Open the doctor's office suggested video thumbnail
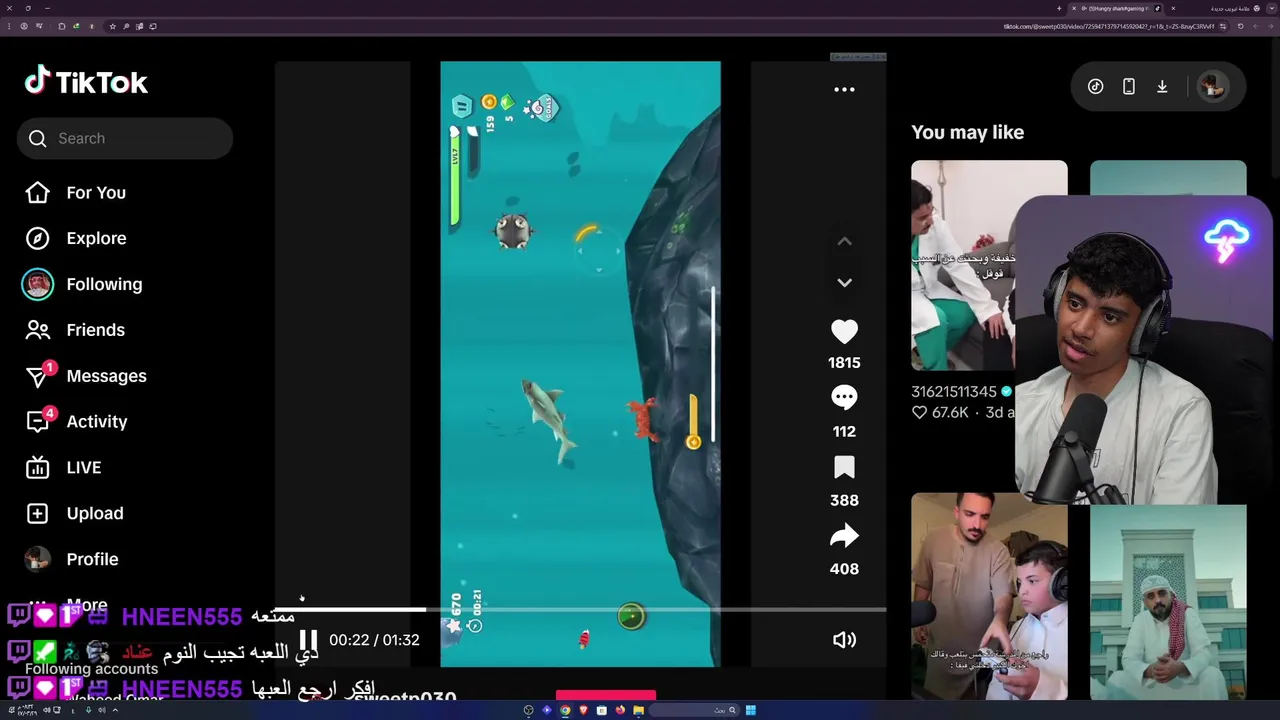The width and height of the screenshot is (1280, 720). [x=964, y=265]
